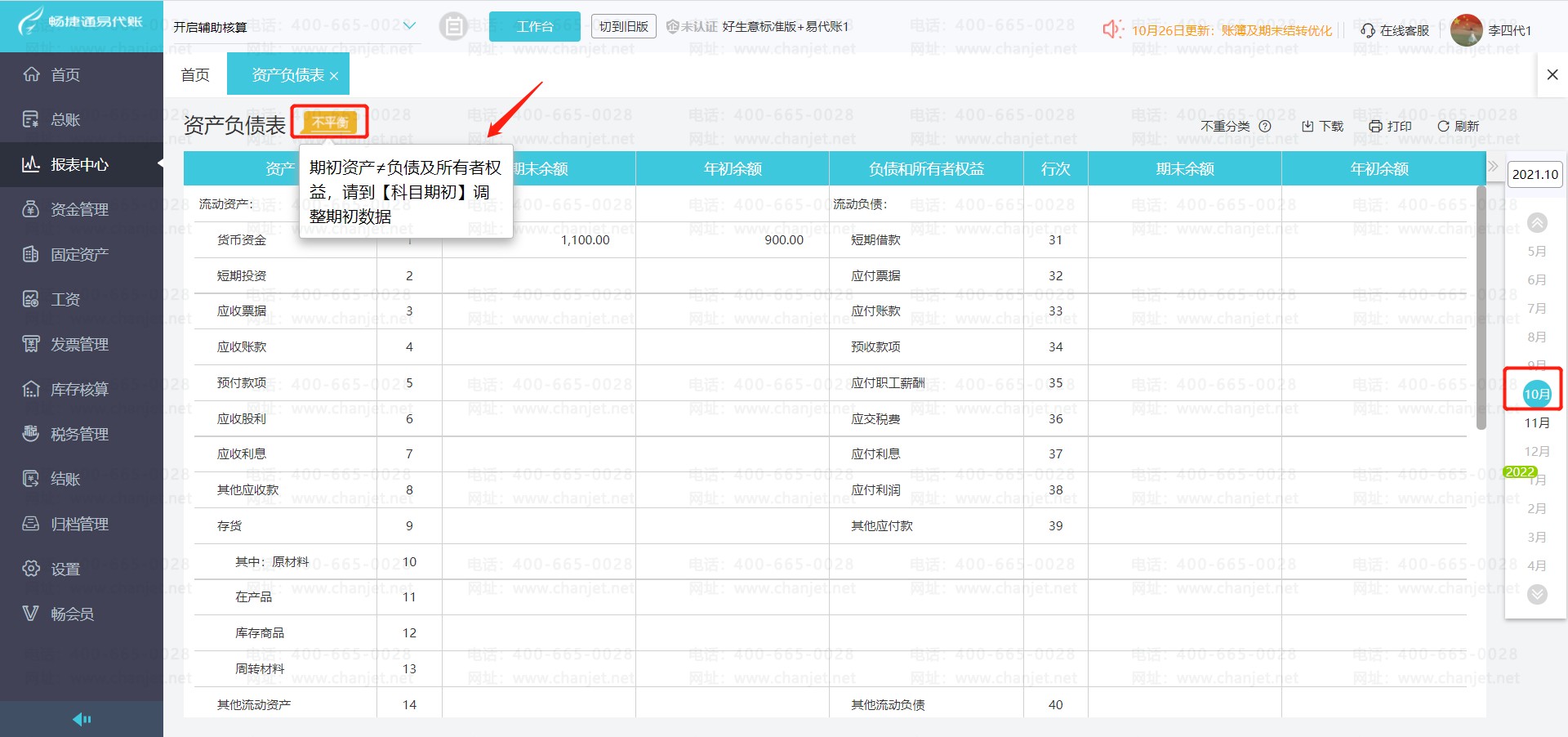
Task: Open 发票管理 in the sidebar
Action: coord(78,345)
